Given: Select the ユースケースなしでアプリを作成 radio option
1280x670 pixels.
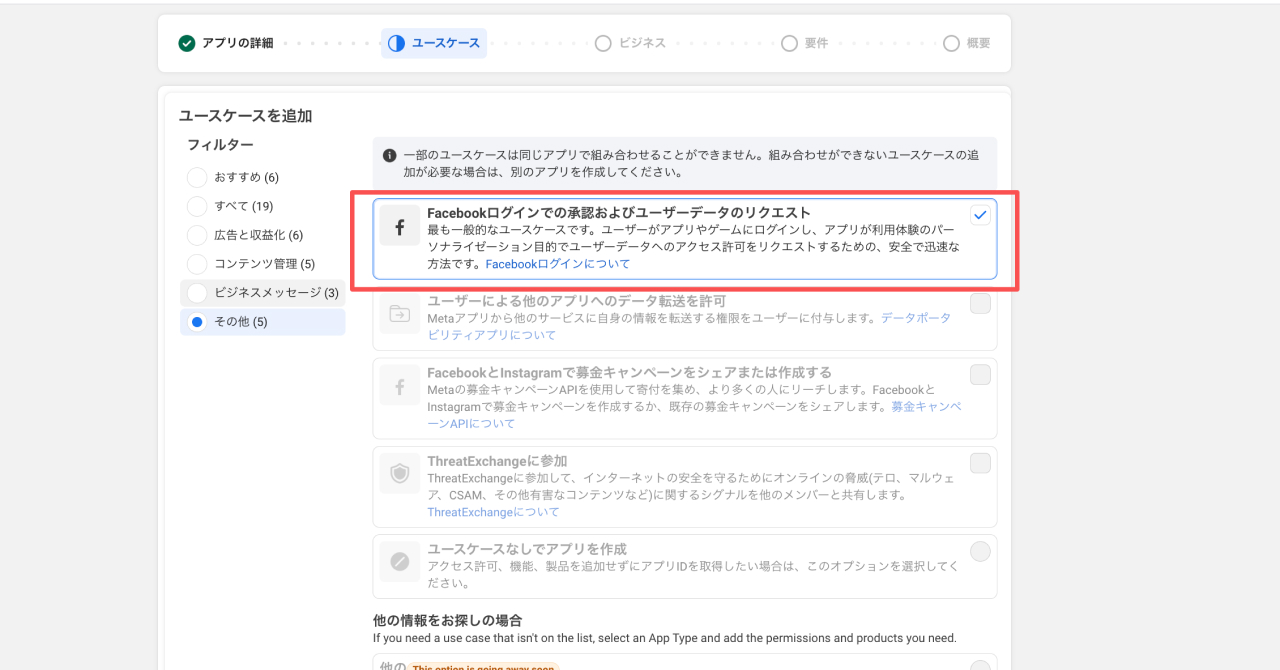Looking at the screenshot, I should (x=980, y=551).
